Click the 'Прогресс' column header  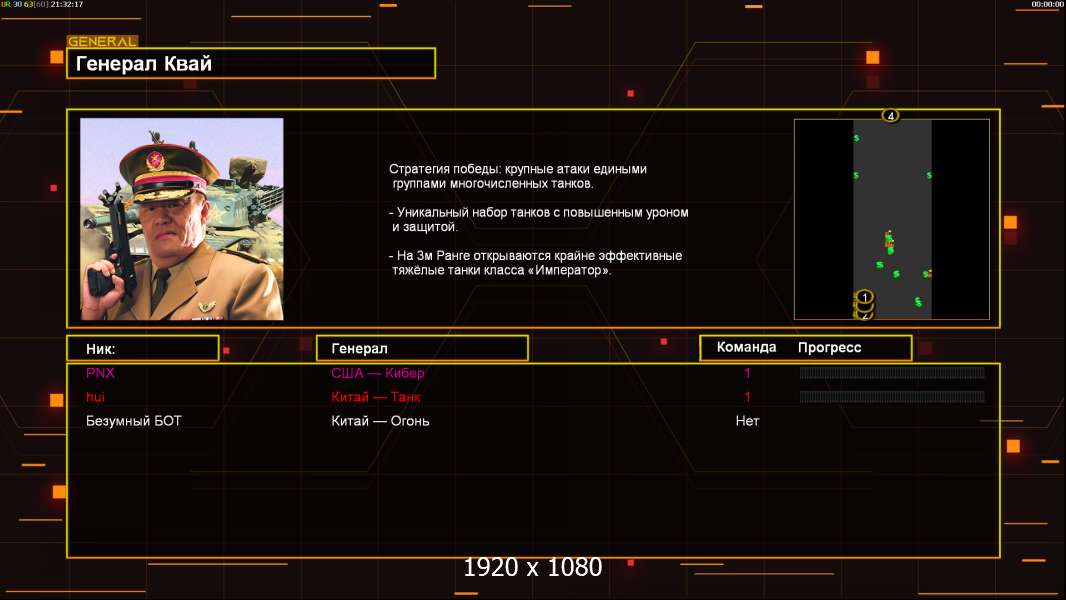click(829, 348)
